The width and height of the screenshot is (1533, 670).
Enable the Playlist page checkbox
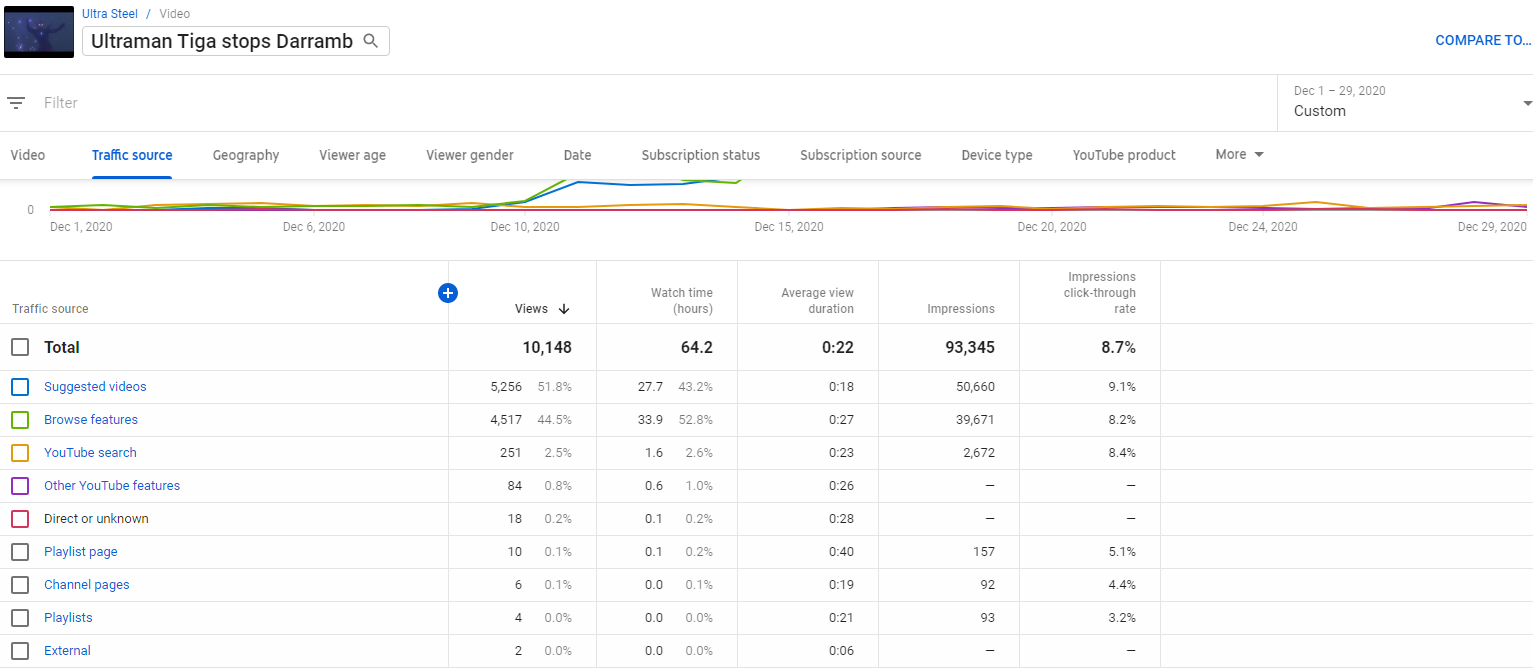tap(20, 552)
